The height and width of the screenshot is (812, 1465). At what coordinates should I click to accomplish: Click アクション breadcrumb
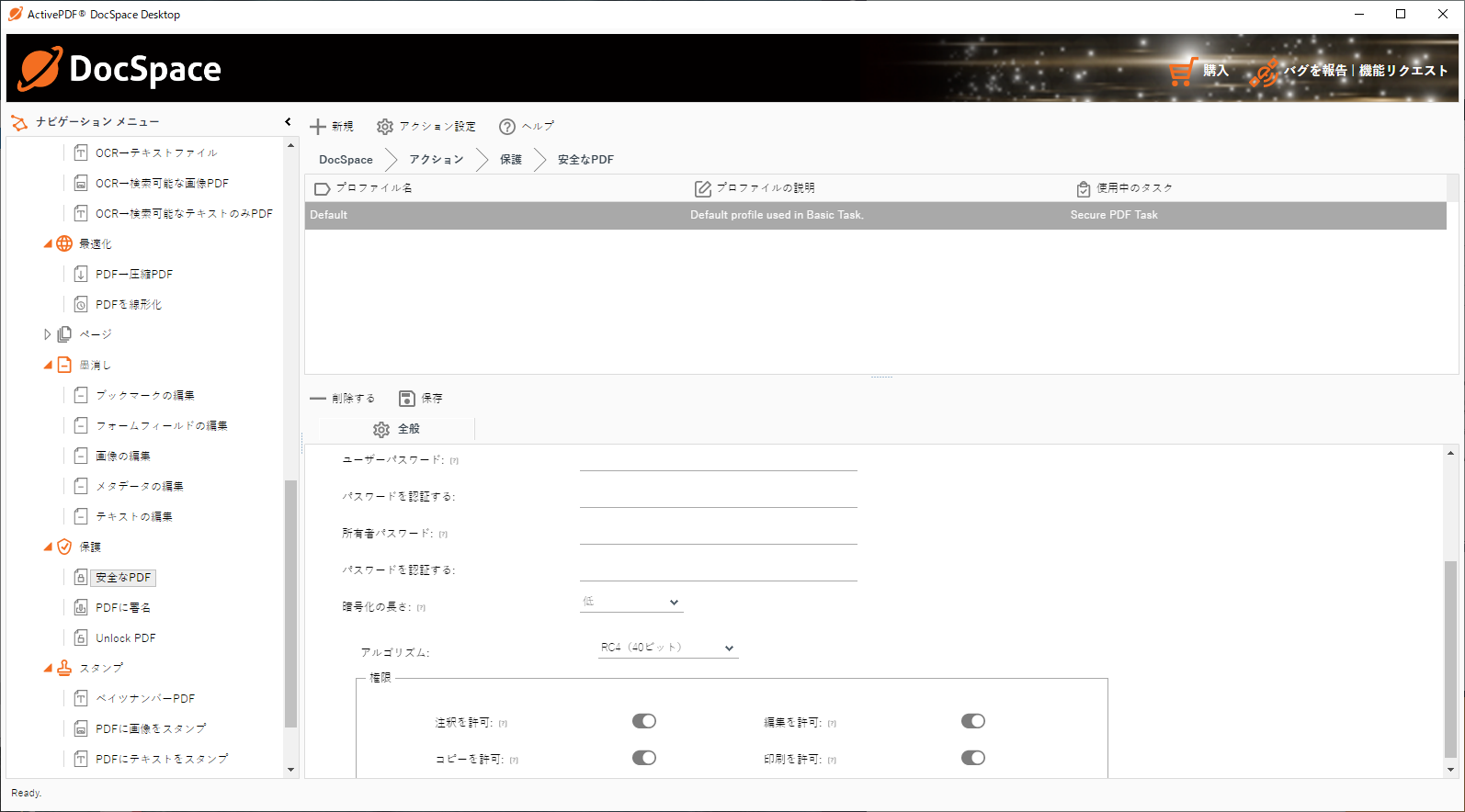coord(437,159)
